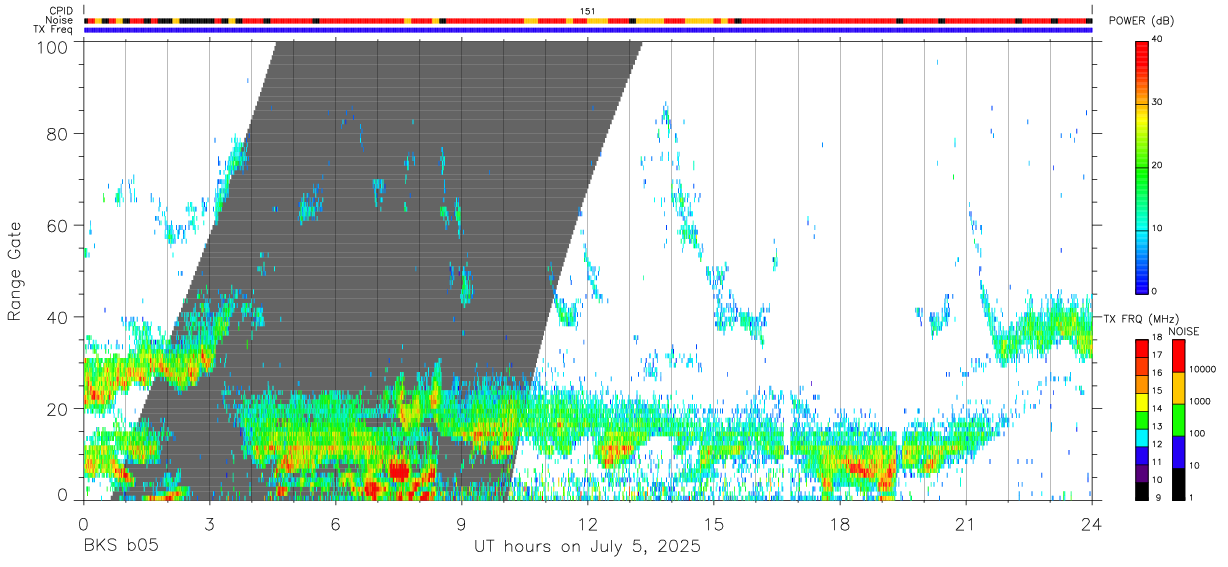This screenshot has width=1228, height=567.
Task: Select the red top segment of the NOISE colorbar
Action: pos(1178,356)
